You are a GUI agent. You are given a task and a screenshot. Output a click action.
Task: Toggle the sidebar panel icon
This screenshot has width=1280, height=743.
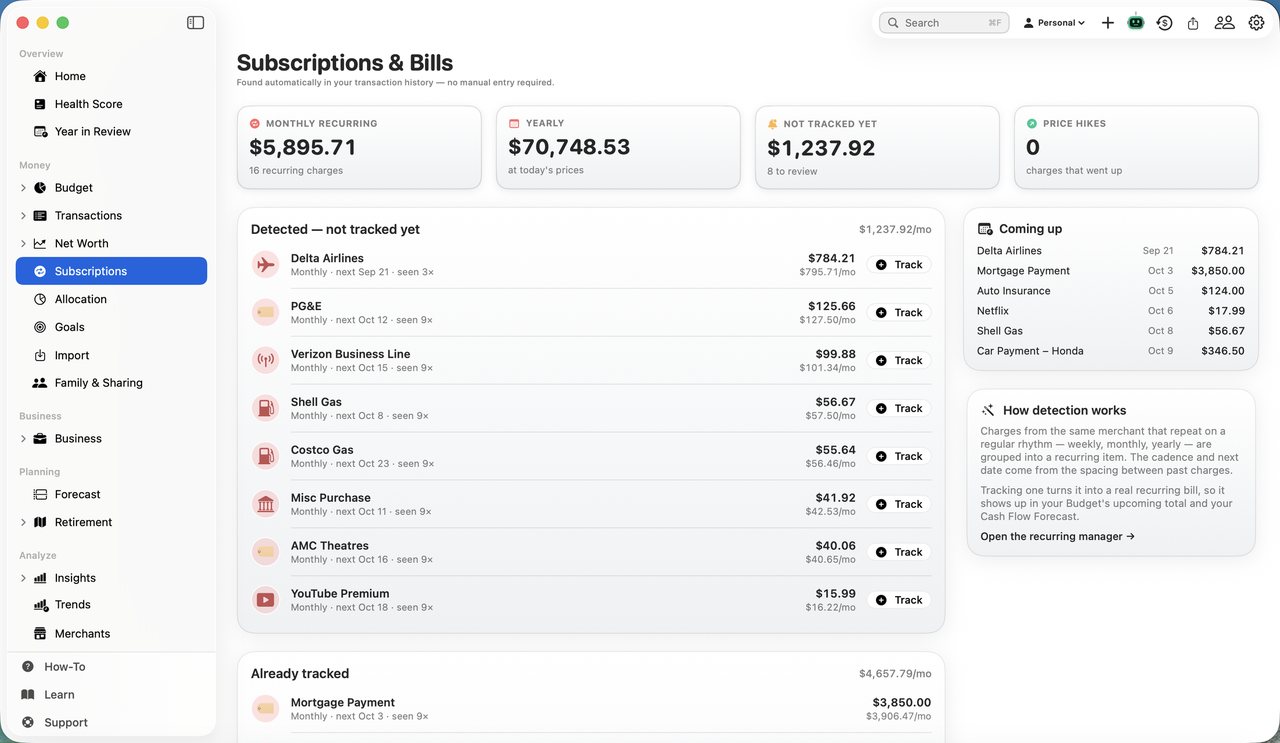(x=195, y=22)
